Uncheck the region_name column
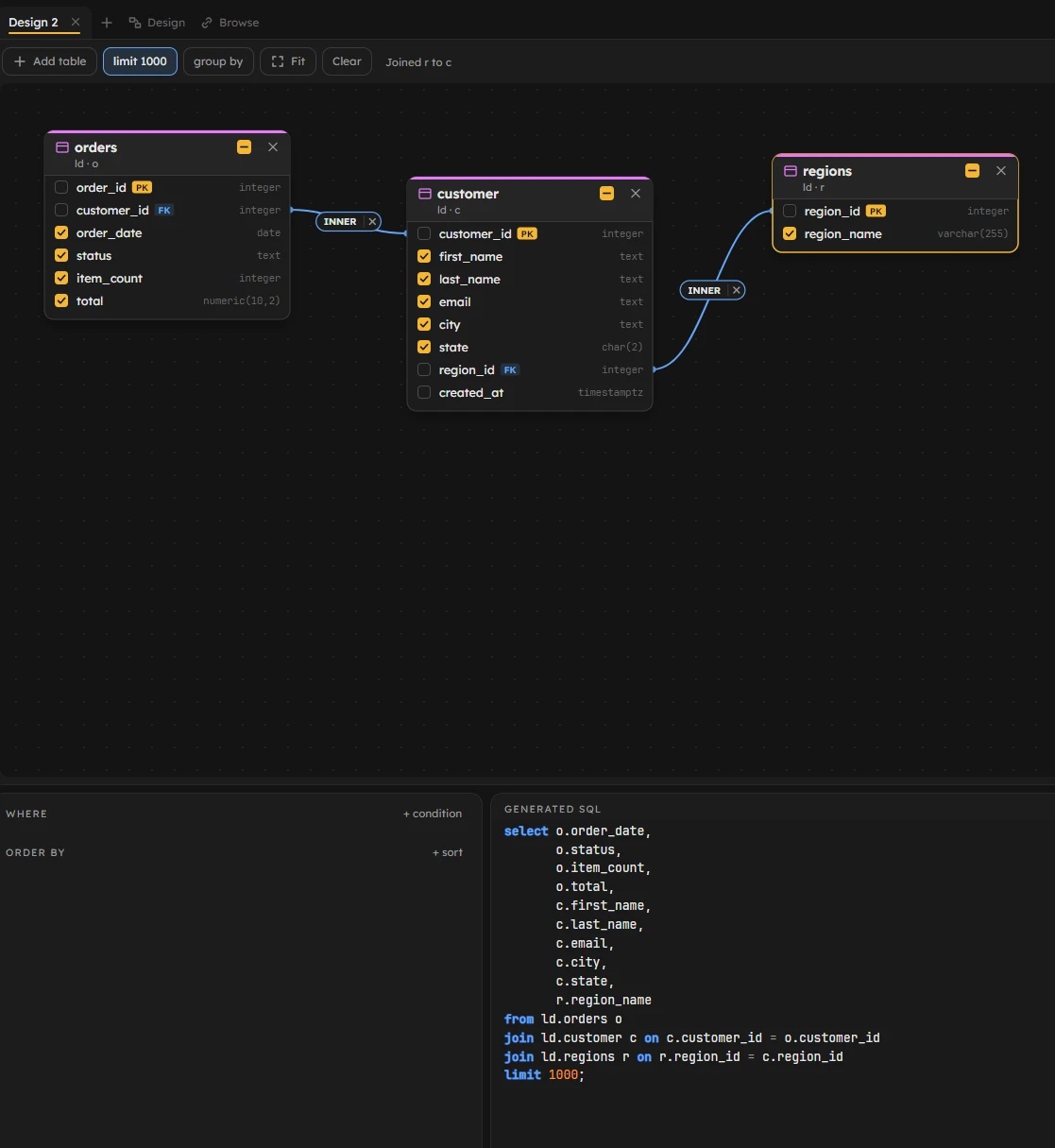The width and height of the screenshot is (1055, 1148). (x=790, y=233)
